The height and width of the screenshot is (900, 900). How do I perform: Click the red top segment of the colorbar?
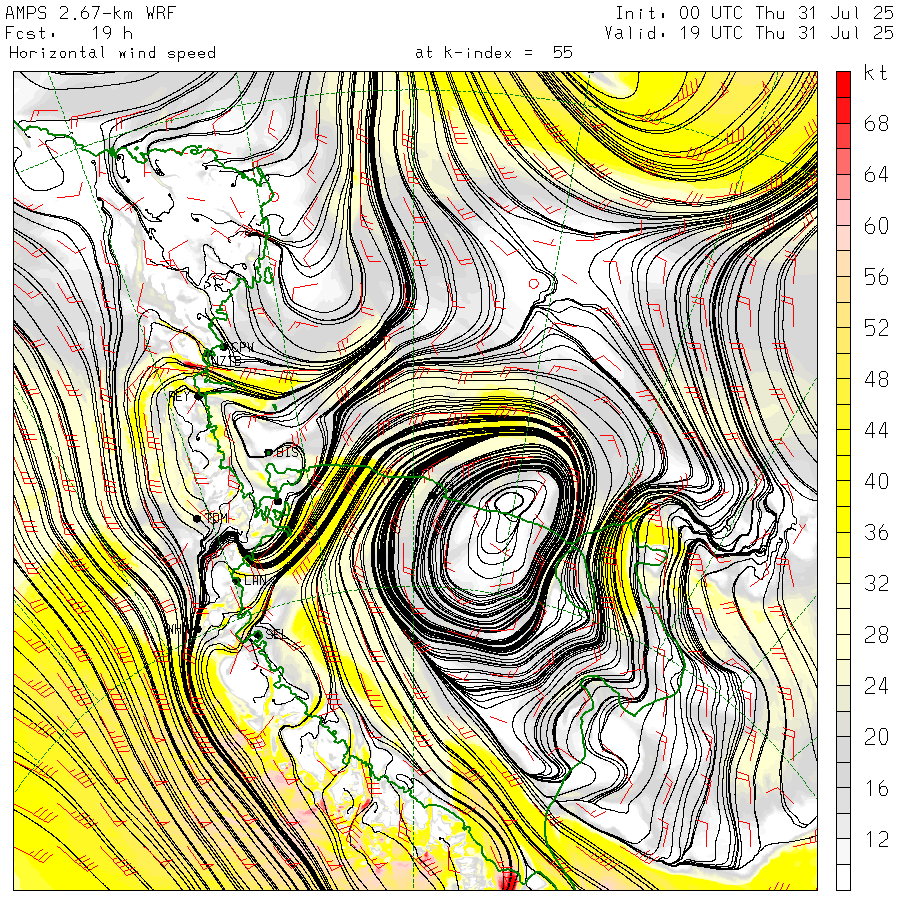(x=843, y=84)
